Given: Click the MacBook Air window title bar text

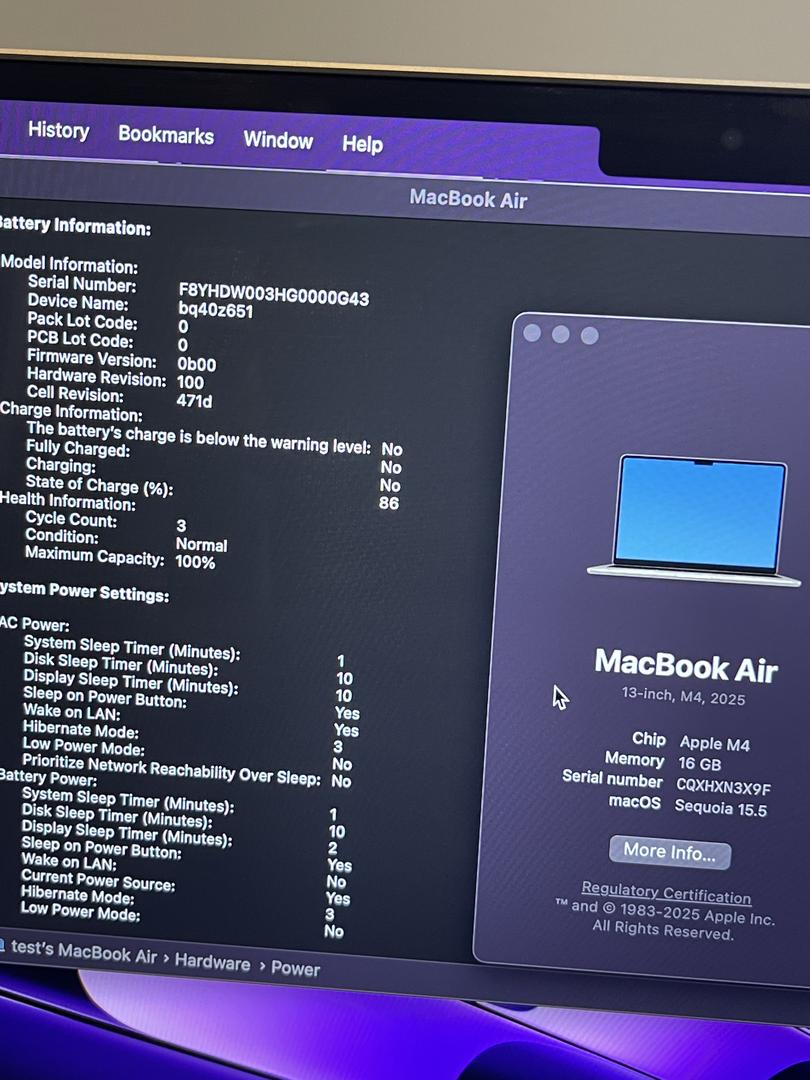Looking at the screenshot, I should [468, 199].
